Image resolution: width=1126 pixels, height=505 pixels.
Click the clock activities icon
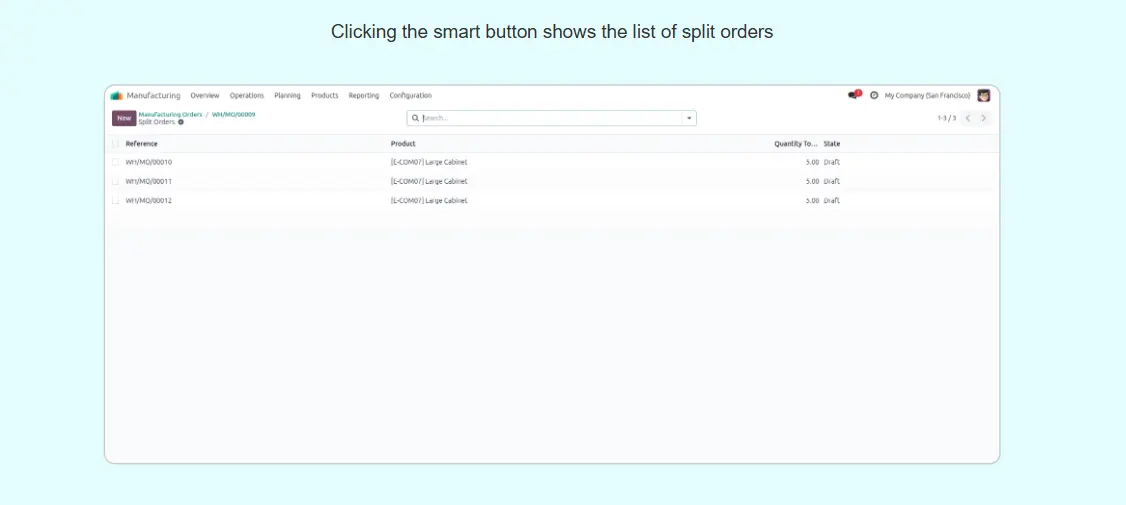pyautogui.click(x=874, y=95)
